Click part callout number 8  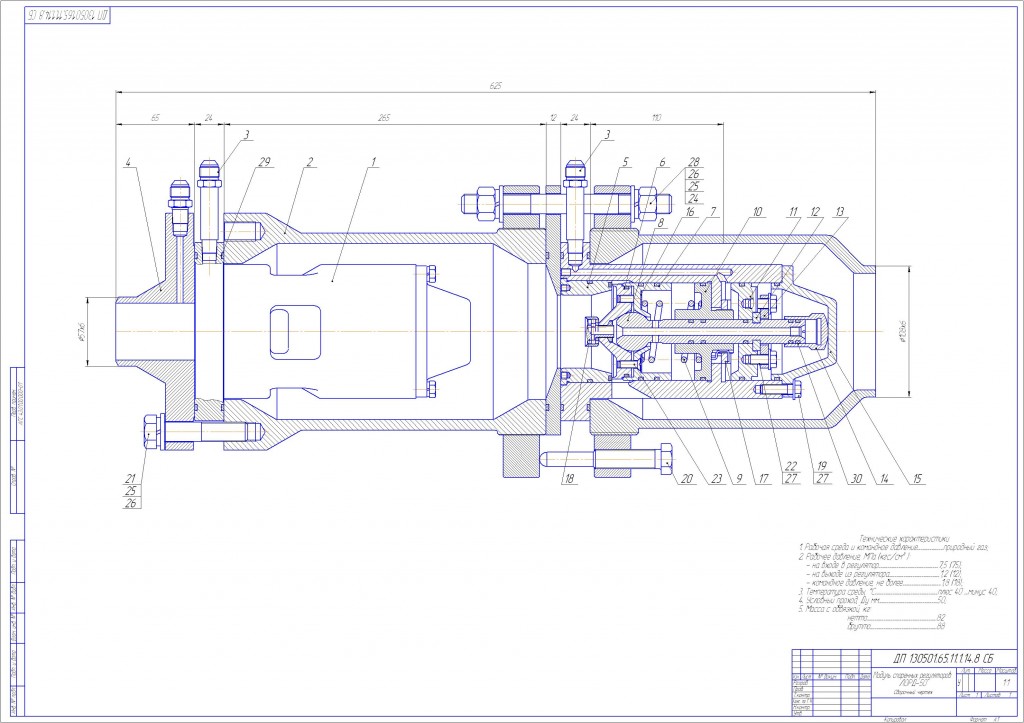tap(660, 222)
